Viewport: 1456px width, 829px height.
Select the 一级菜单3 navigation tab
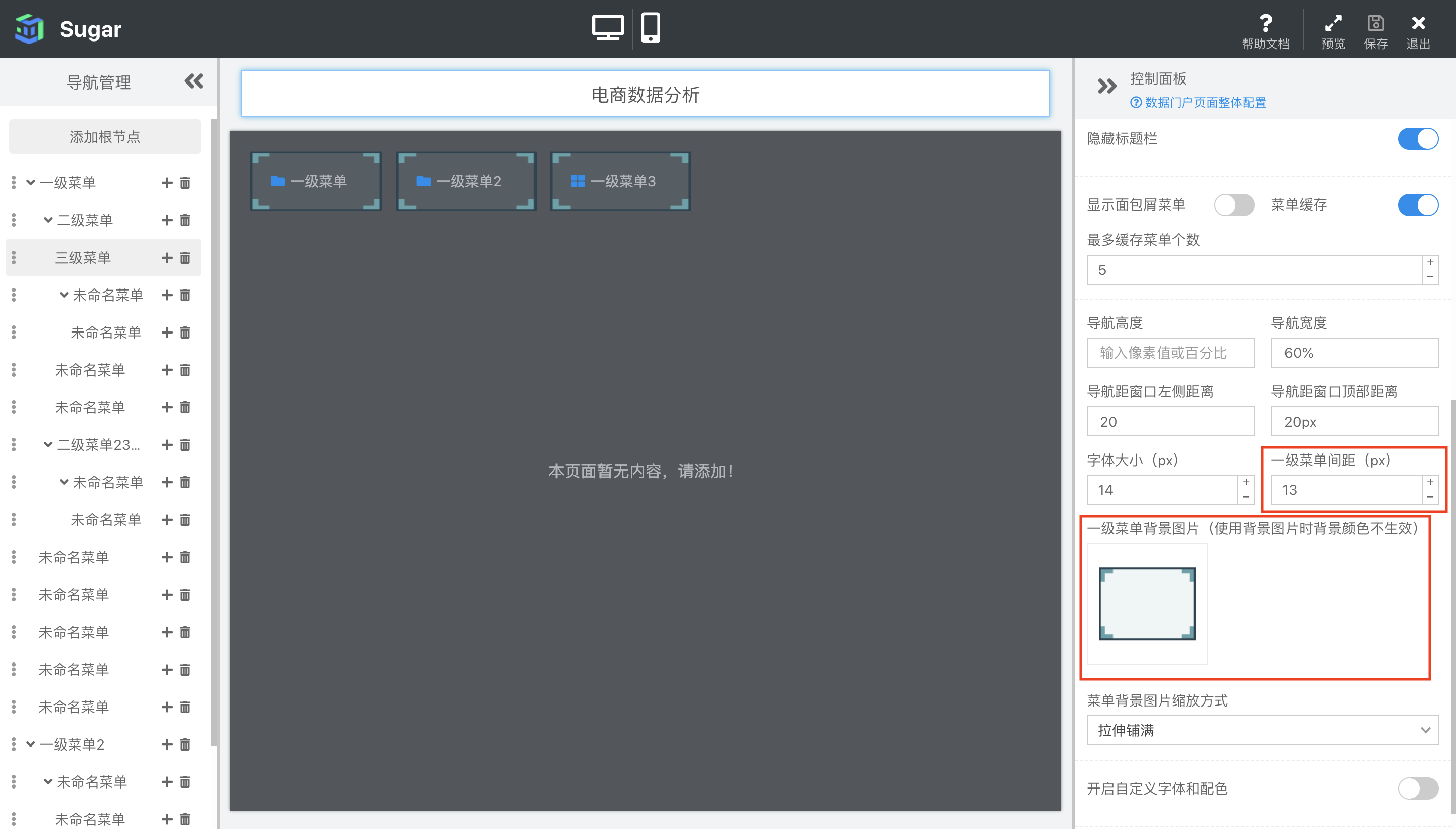620,181
